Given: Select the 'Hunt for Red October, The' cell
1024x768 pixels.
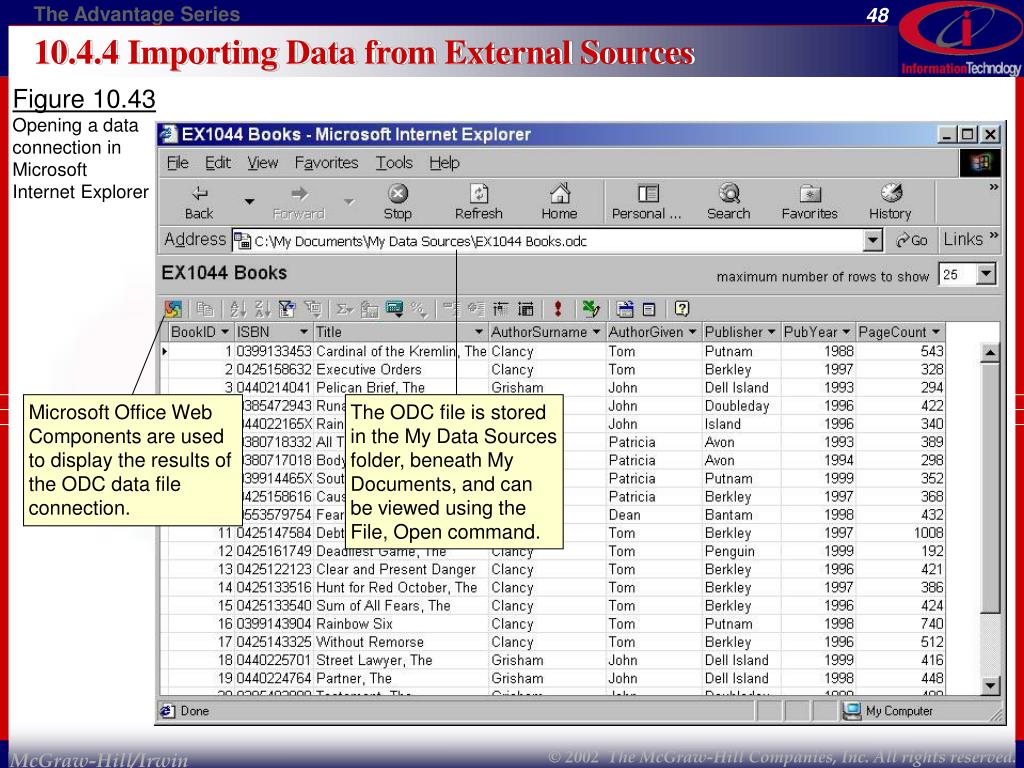Looking at the screenshot, I should click(401, 588).
